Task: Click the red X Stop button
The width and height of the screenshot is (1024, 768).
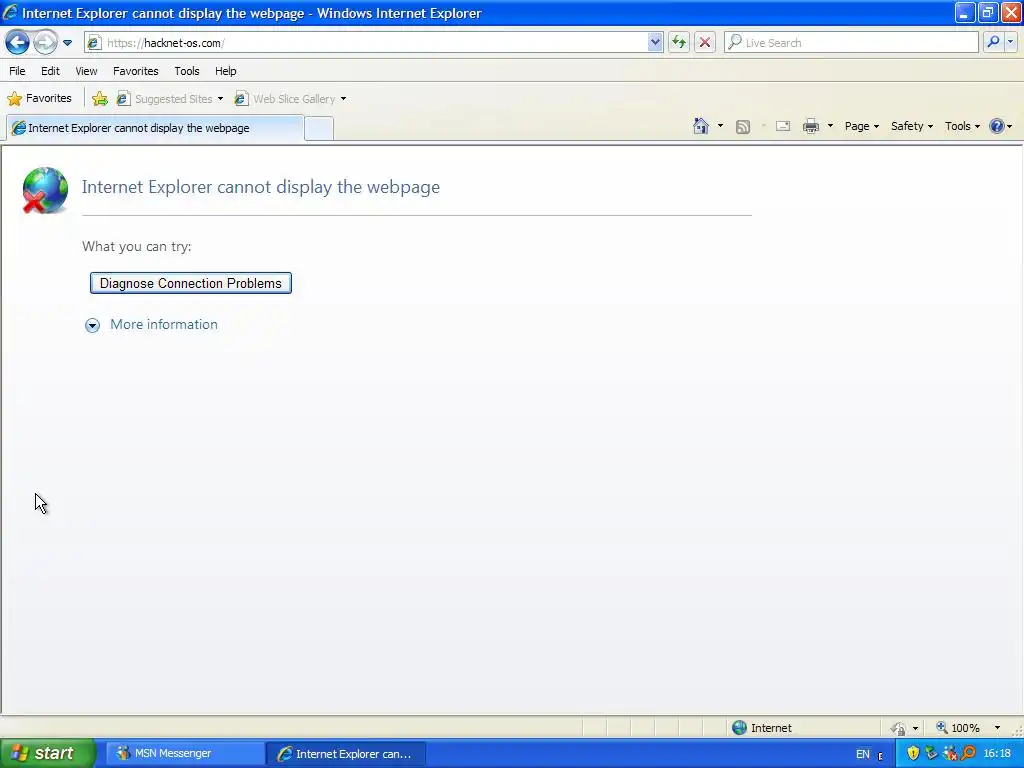Action: [705, 43]
